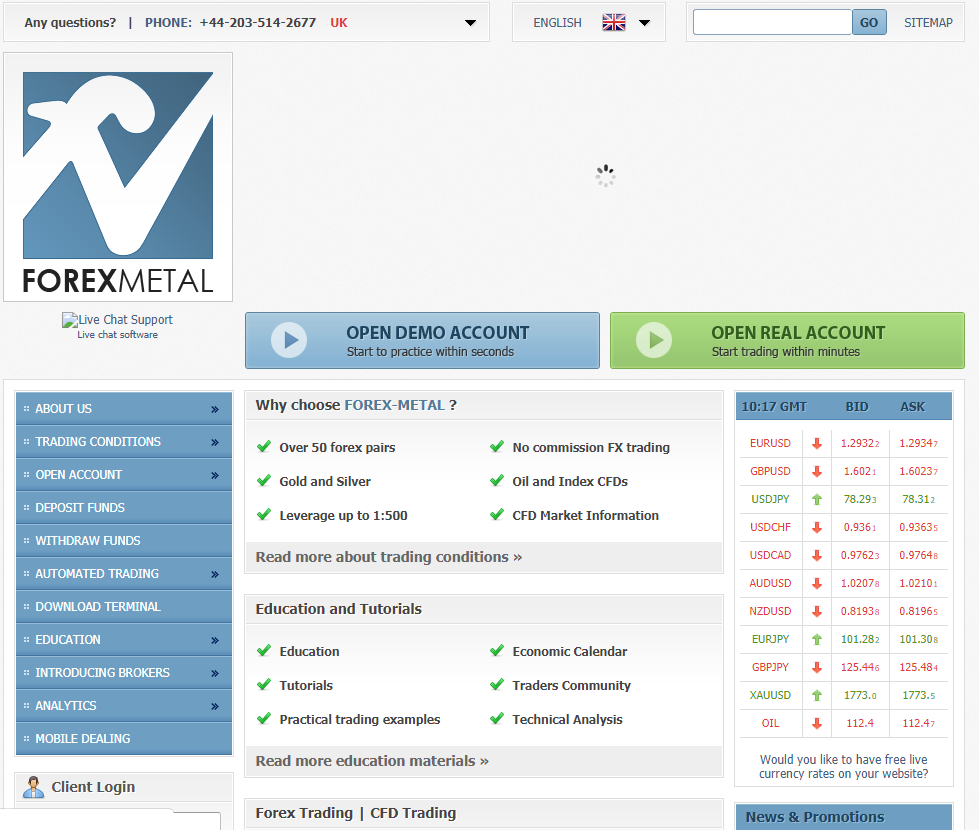Click the red down arrow for GBPJPY
This screenshot has height=830, width=979.
click(x=817, y=668)
